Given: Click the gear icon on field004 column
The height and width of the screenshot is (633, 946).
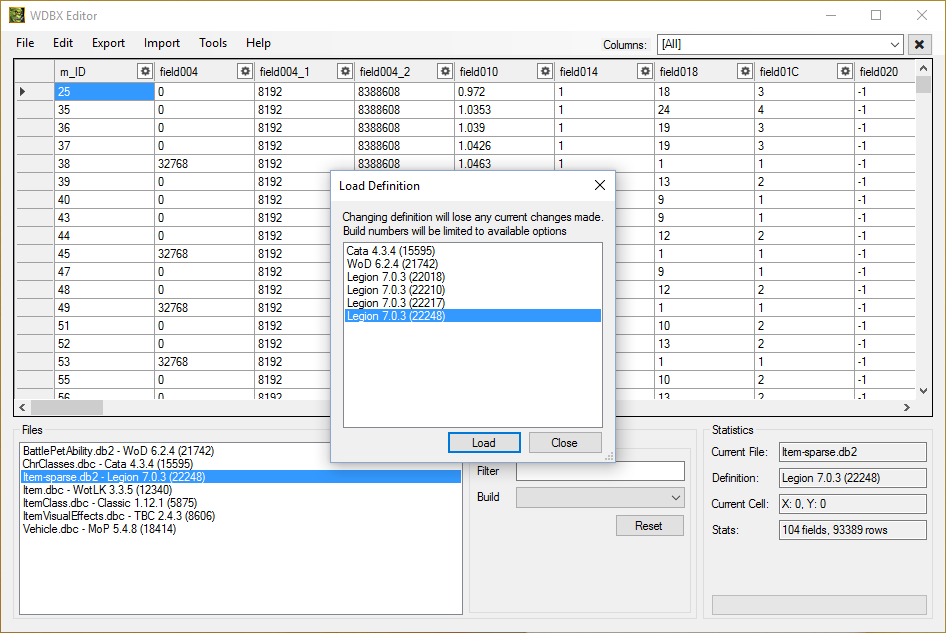Looking at the screenshot, I should pos(244,71).
